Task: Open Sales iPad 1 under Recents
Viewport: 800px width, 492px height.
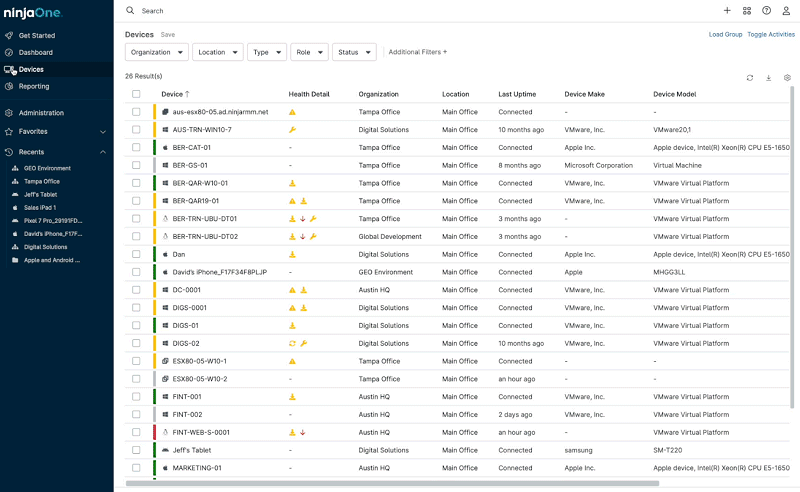Action: (40, 207)
